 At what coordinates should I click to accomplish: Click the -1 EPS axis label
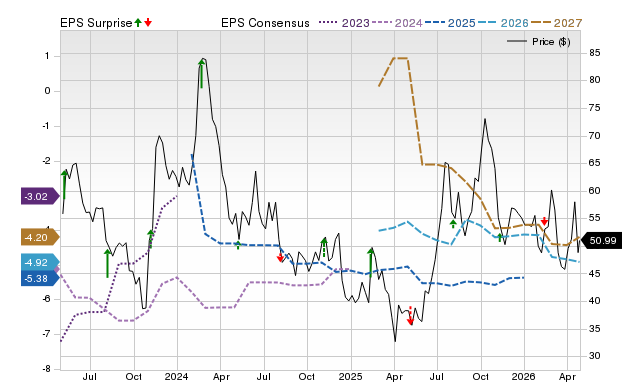click(x=46, y=126)
